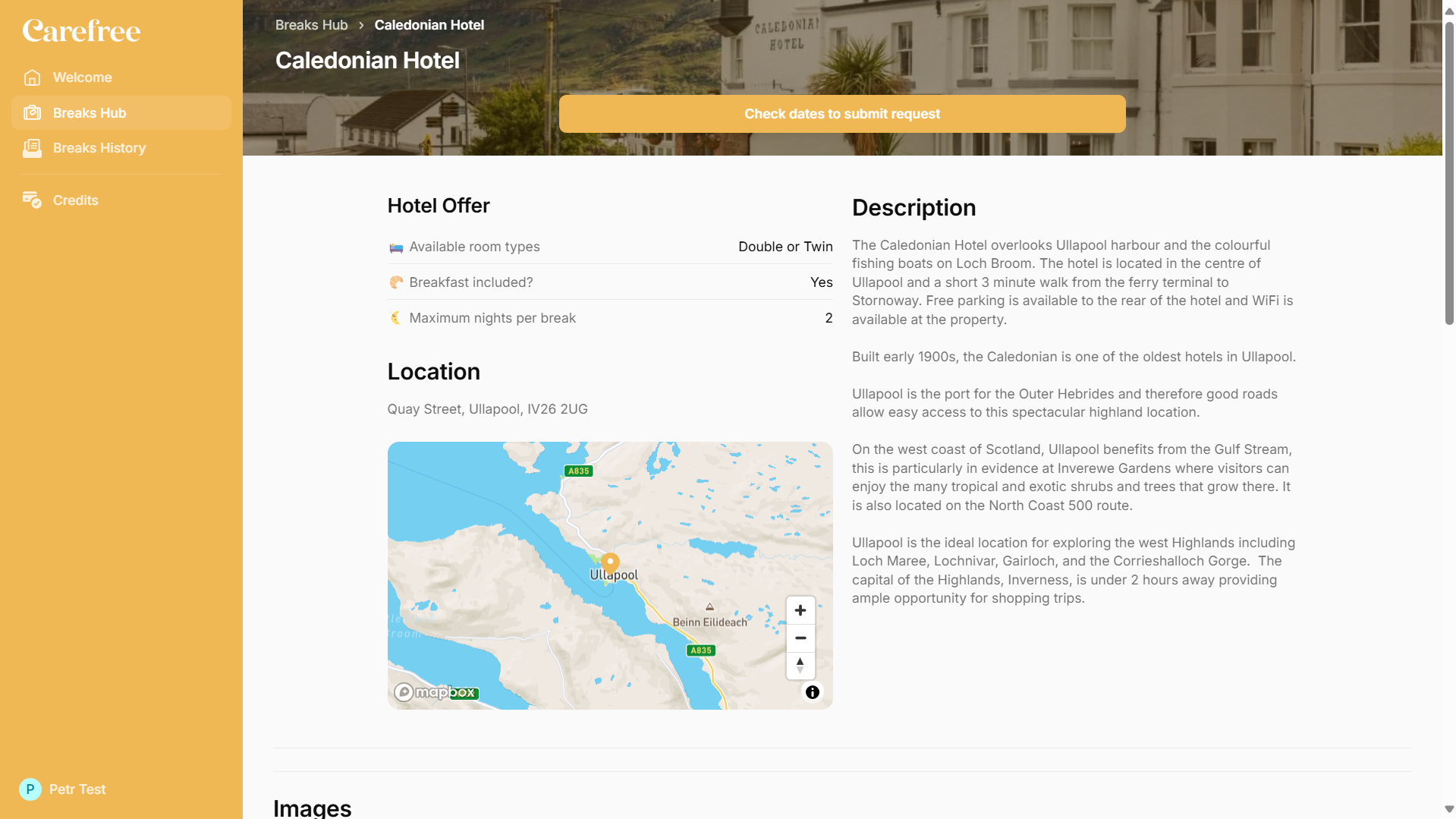Click the Caledonian Hotel page title
The width and height of the screenshot is (1456, 819).
pyautogui.click(x=367, y=61)
